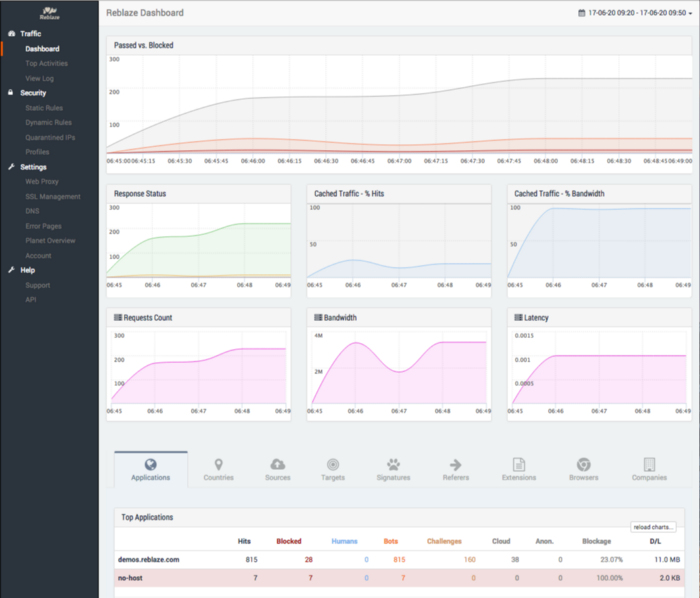Open Dynamic Rules under Security
Screen dimensions: 700x598
coord(48,122)
